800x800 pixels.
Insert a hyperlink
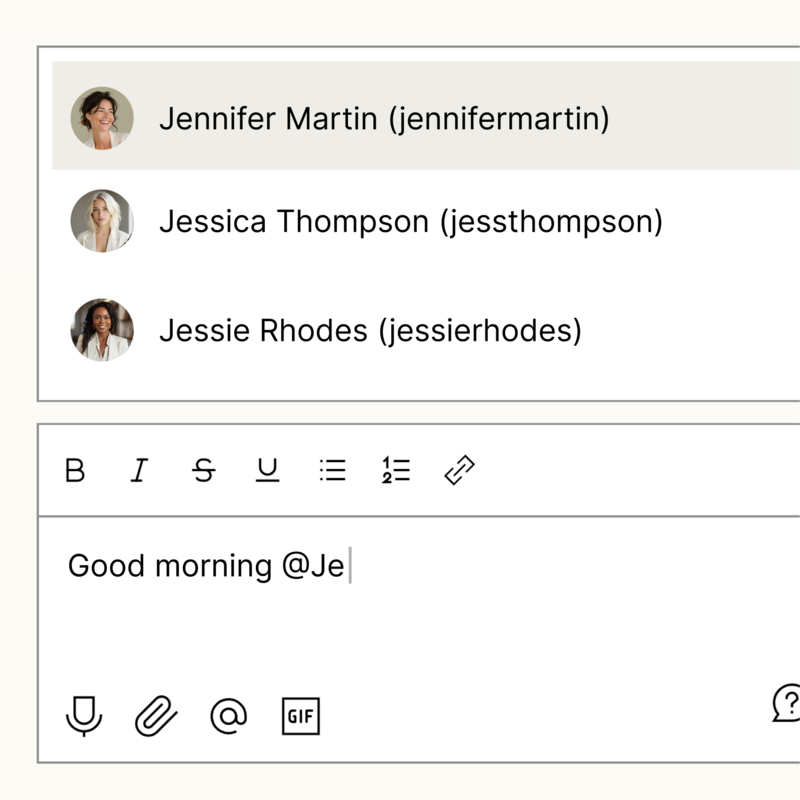[460, 470]
